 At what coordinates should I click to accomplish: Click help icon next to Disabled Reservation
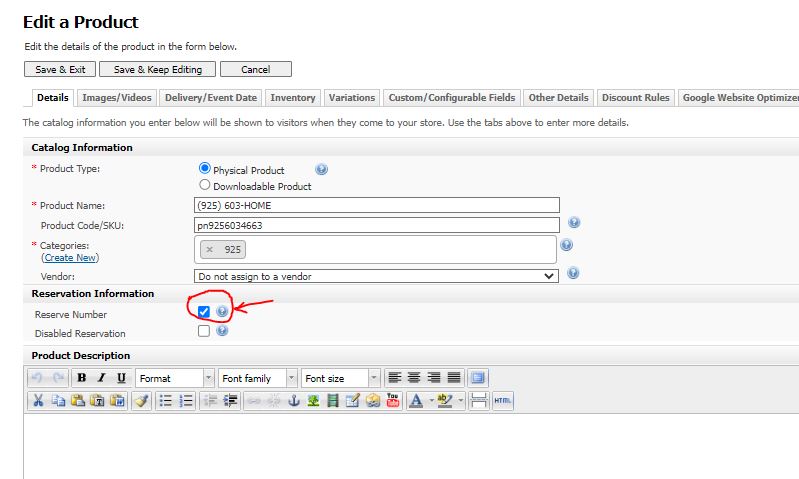222,330
